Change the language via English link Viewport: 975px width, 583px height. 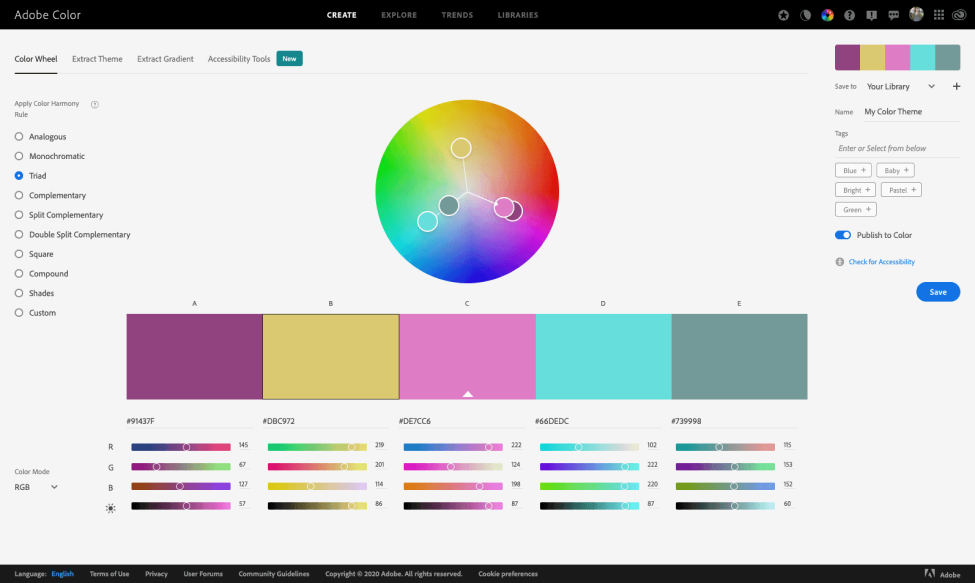point(62,574)
